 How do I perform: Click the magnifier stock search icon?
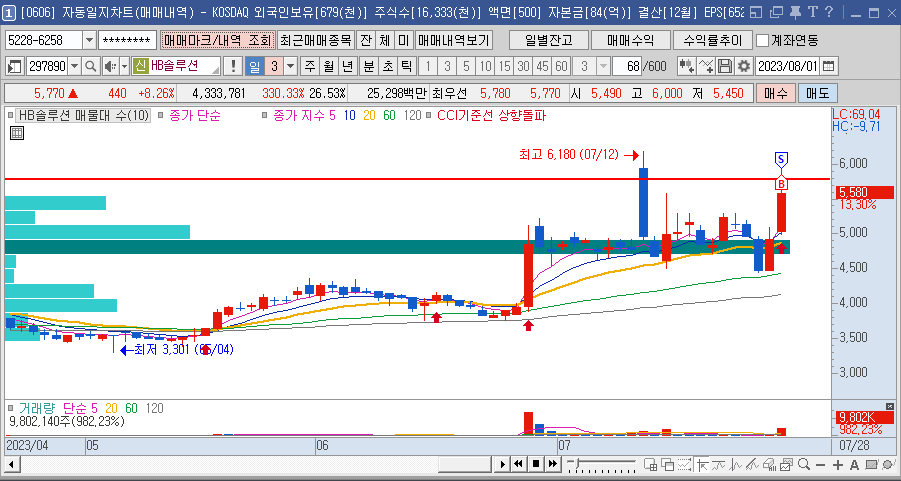click(x=90, y=66)
